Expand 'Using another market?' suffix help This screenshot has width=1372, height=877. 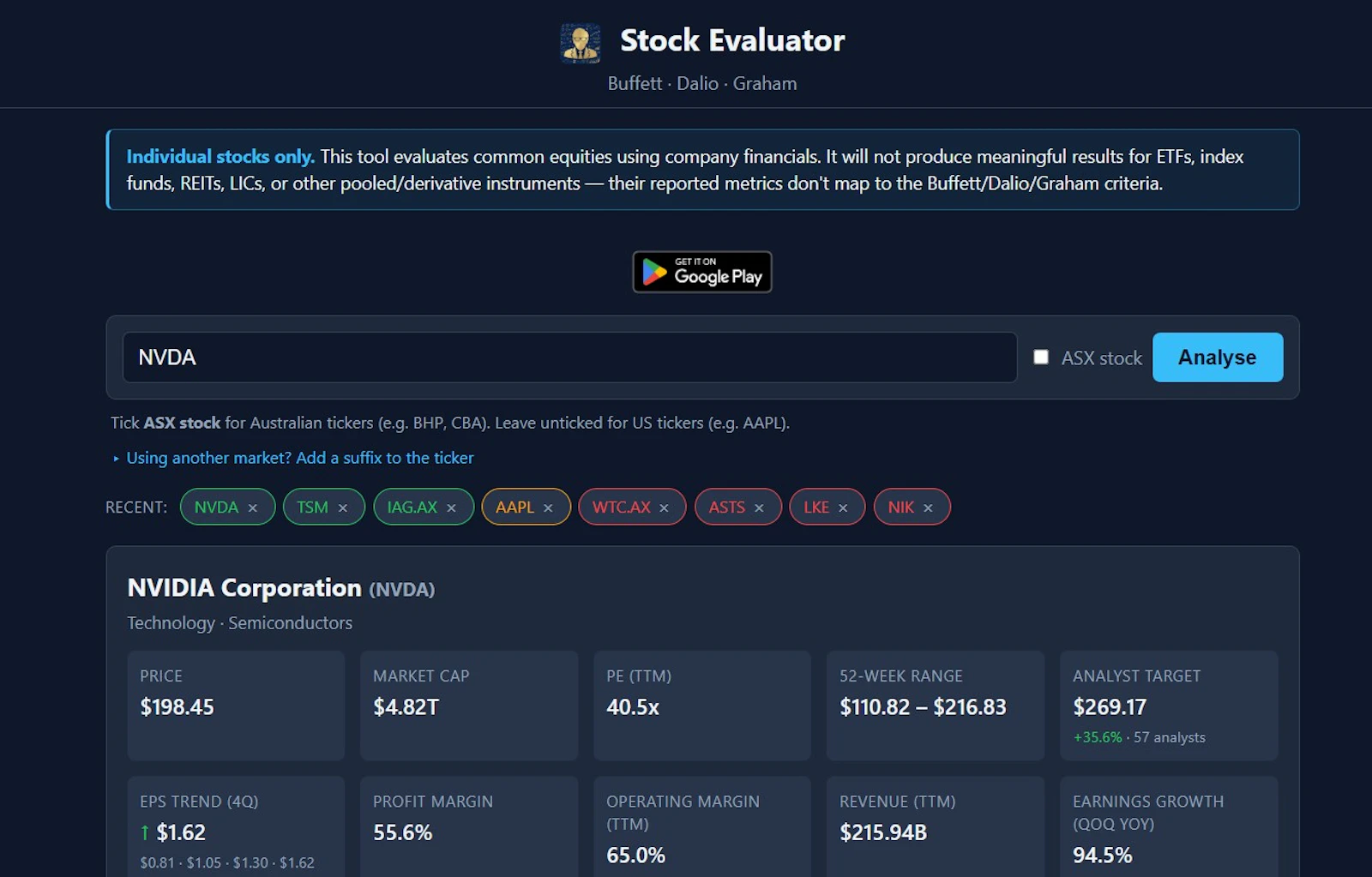293,458
